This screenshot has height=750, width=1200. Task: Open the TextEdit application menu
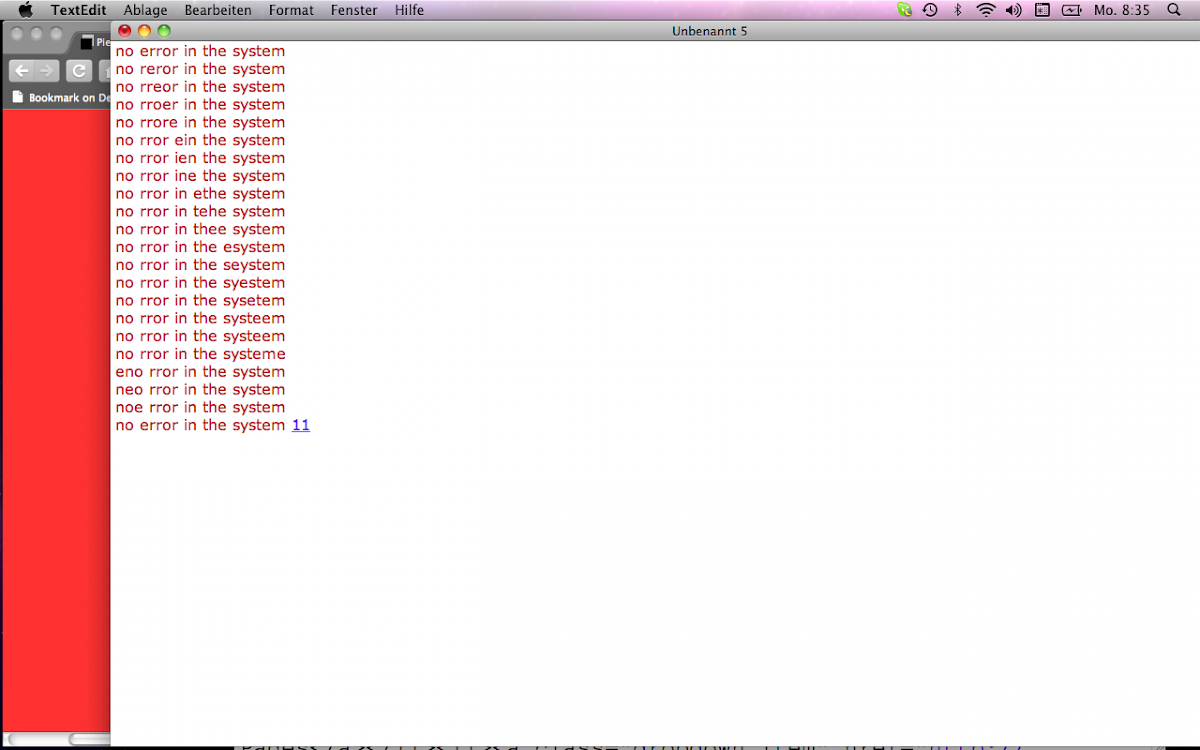pos(78,10)
